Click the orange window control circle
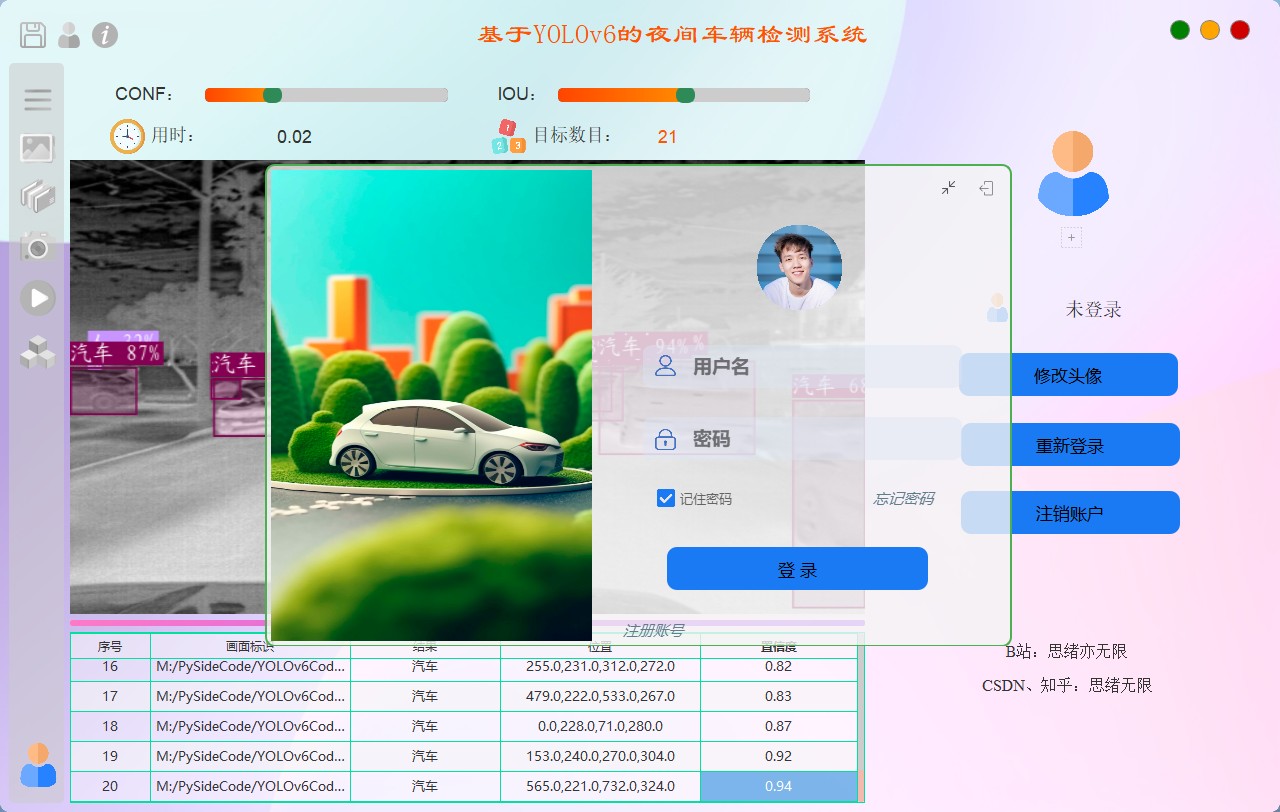Image resolution: width=1280 pixels, height=812 pixels. (x=1210, y=30)
